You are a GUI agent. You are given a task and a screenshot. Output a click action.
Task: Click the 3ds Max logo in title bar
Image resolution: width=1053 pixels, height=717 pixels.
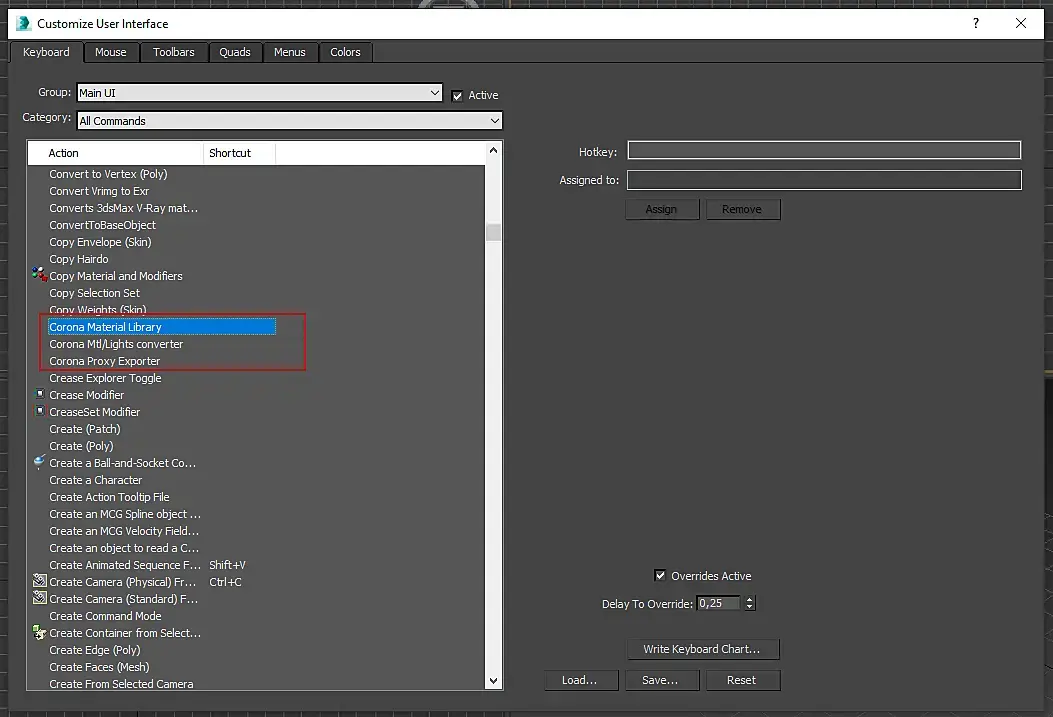[24, 23]
